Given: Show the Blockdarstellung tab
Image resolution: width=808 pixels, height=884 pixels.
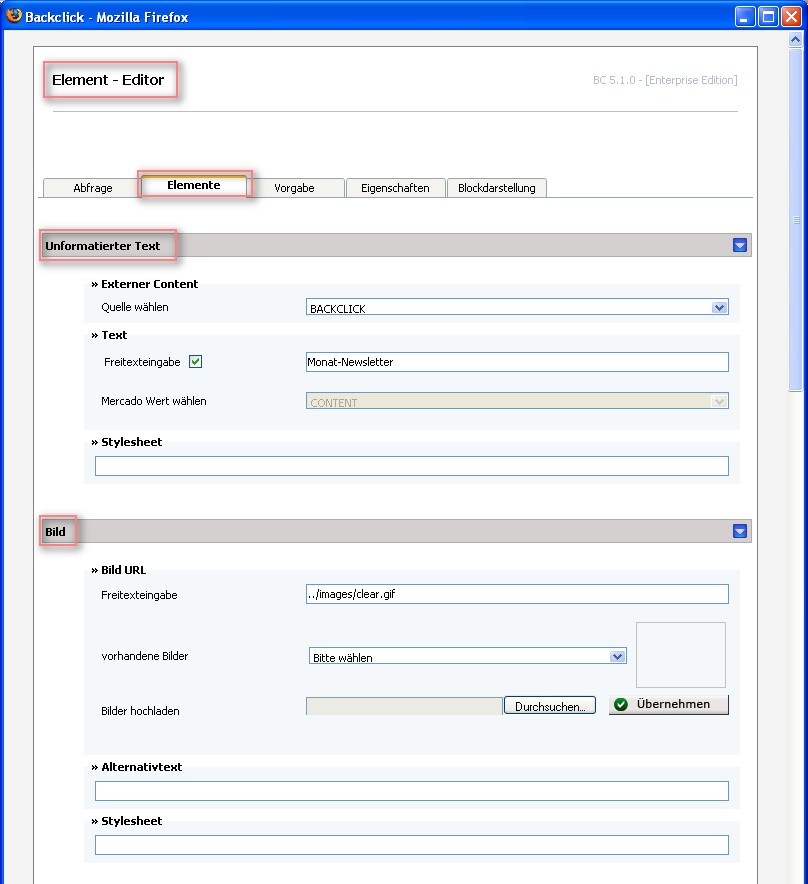Looking at the screenshot, I should tap(497, 188).
